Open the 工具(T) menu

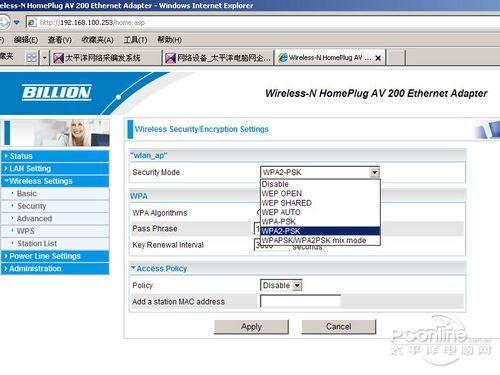pyautogui.click(x=135, y=40)
